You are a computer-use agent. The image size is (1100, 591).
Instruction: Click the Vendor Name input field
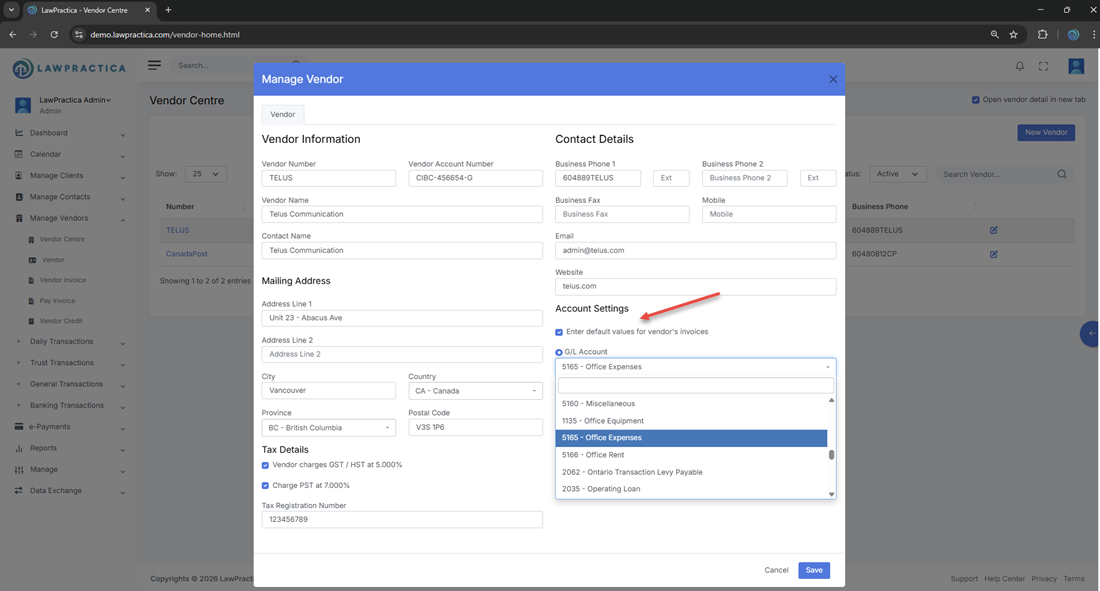(x=402, y=214)
